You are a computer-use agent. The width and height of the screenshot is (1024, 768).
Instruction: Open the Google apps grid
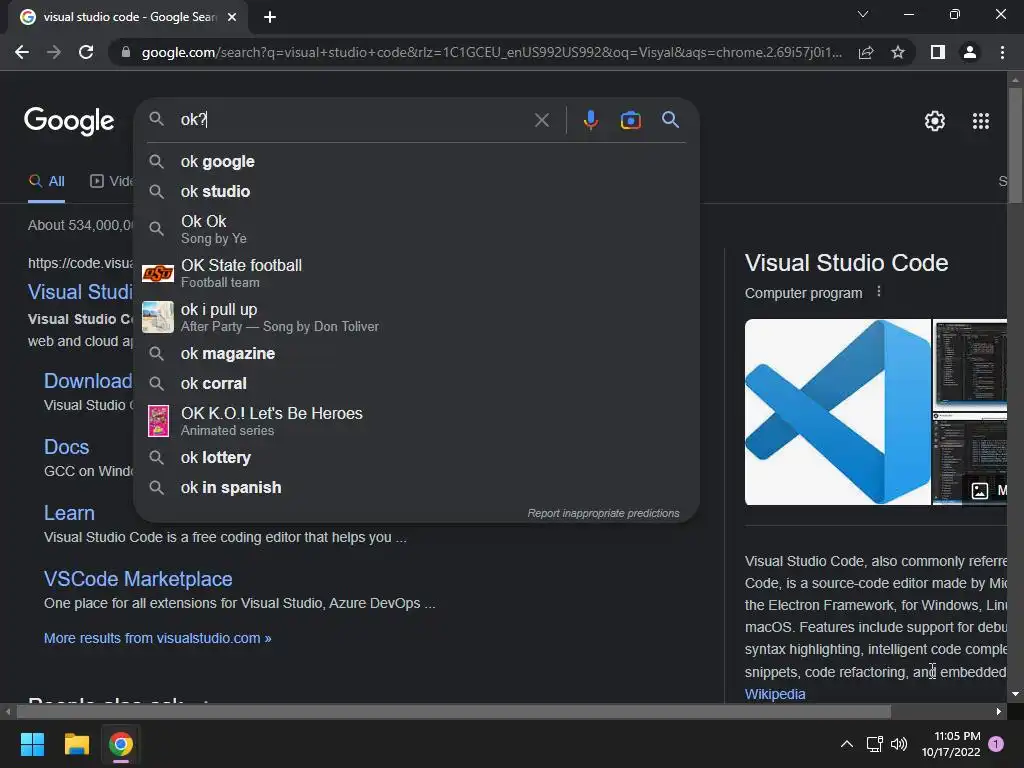coord(980,121)
